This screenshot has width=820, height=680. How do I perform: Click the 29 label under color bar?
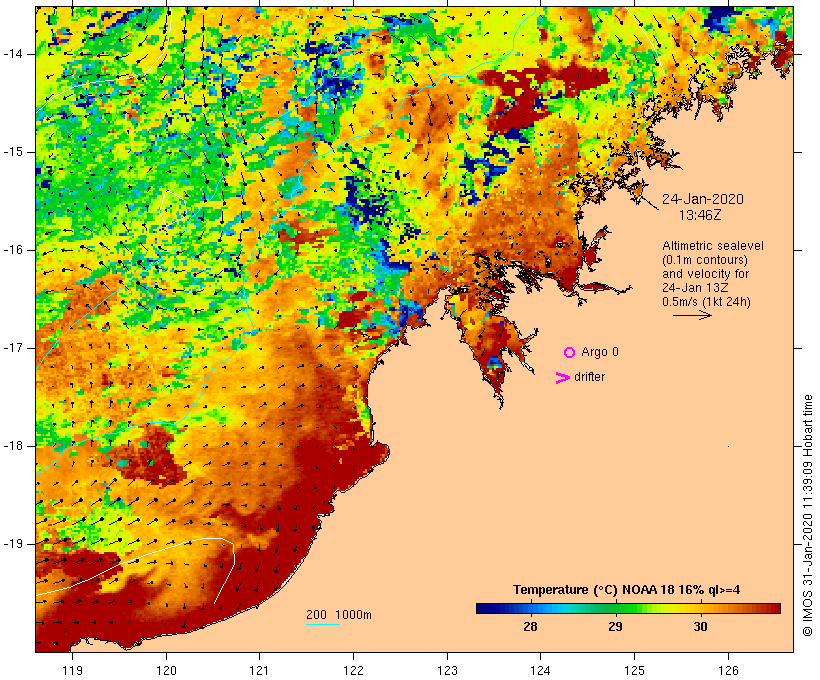(x=616, y=627)
